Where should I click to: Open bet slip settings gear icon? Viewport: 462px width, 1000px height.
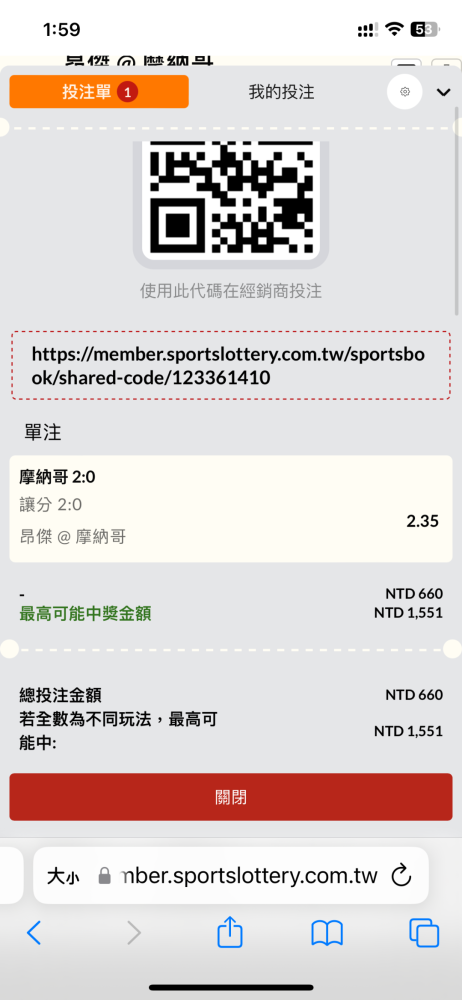pos(405,92)
